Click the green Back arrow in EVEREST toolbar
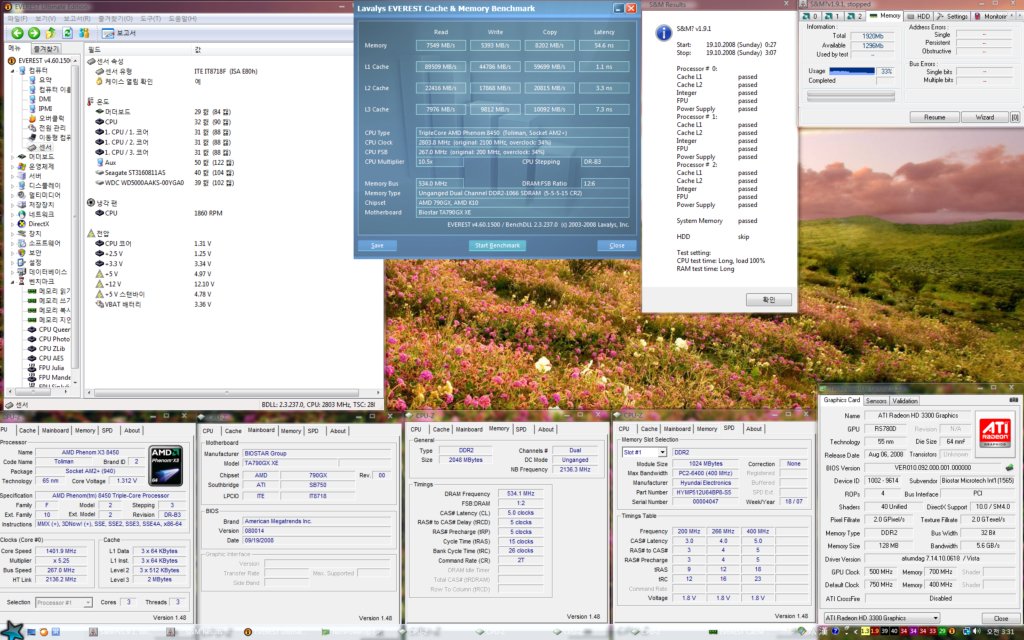Viewport: 1024px width, 640px height. coord(18,33)
